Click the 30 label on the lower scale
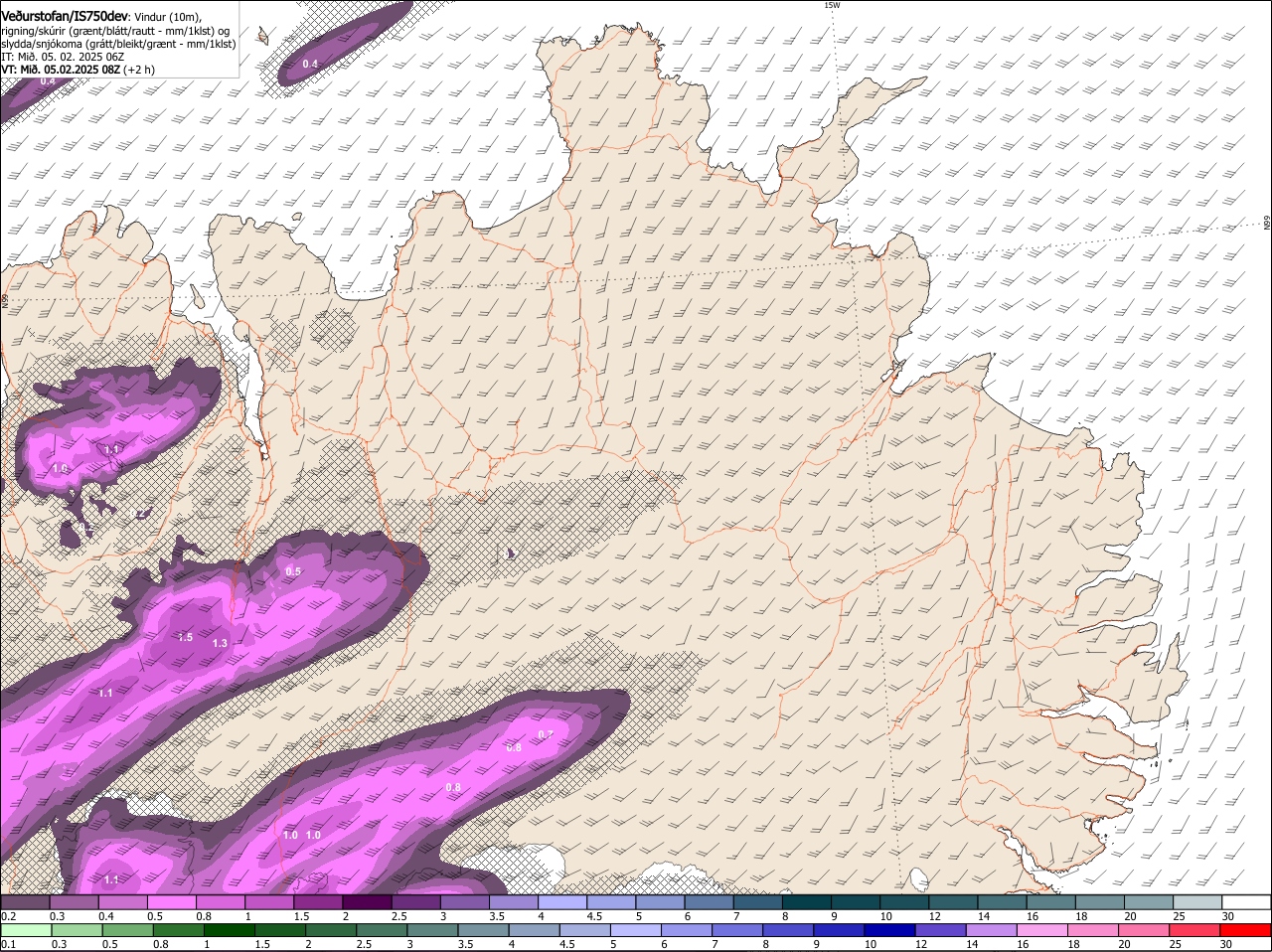 coord(1225,944)
